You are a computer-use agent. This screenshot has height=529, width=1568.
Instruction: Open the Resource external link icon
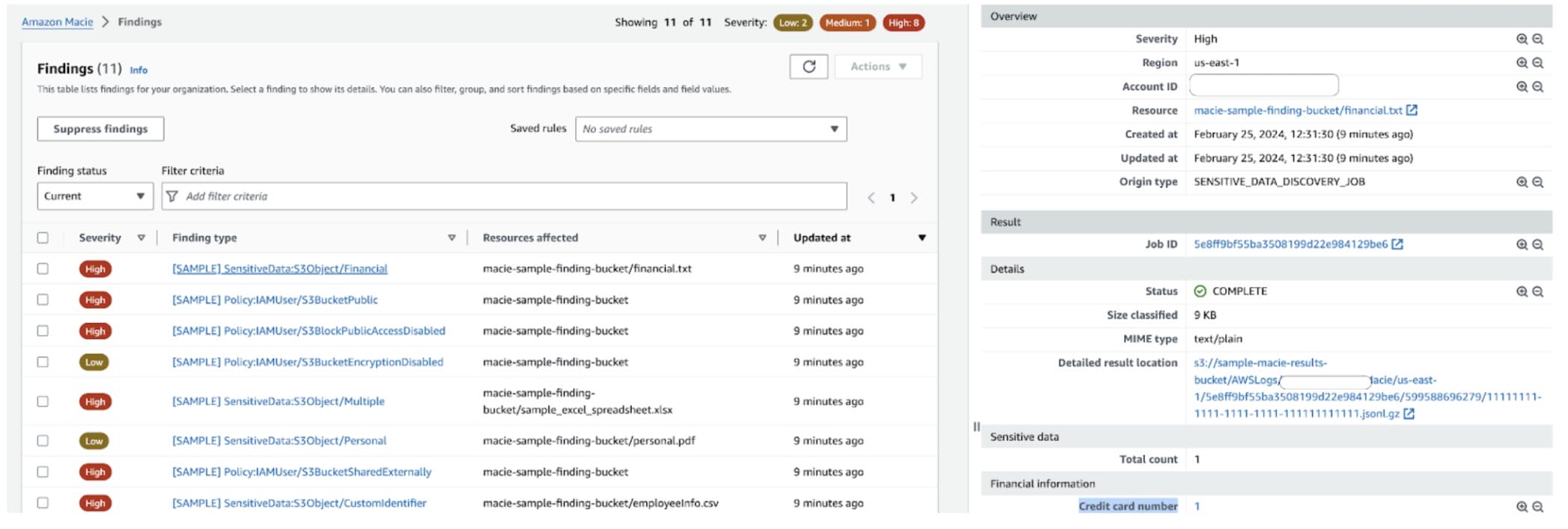(x=1411, y=110)
